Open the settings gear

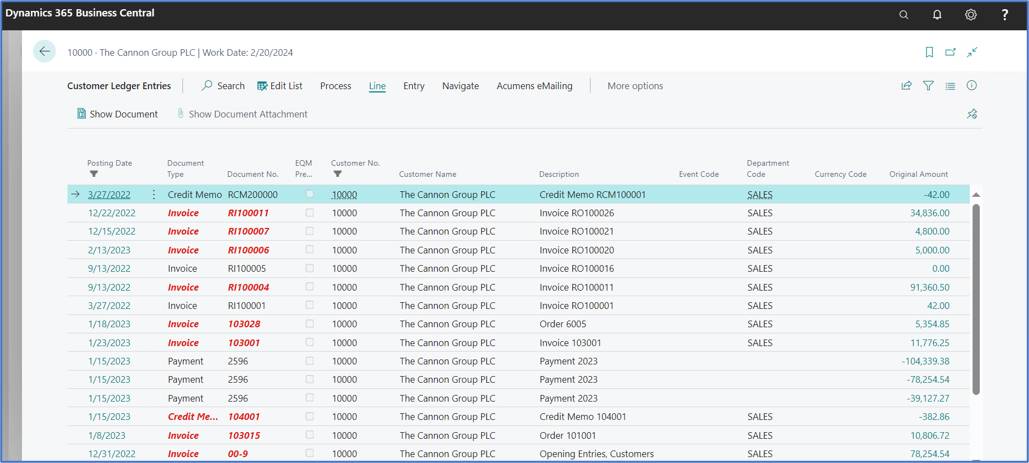[971, 14]
